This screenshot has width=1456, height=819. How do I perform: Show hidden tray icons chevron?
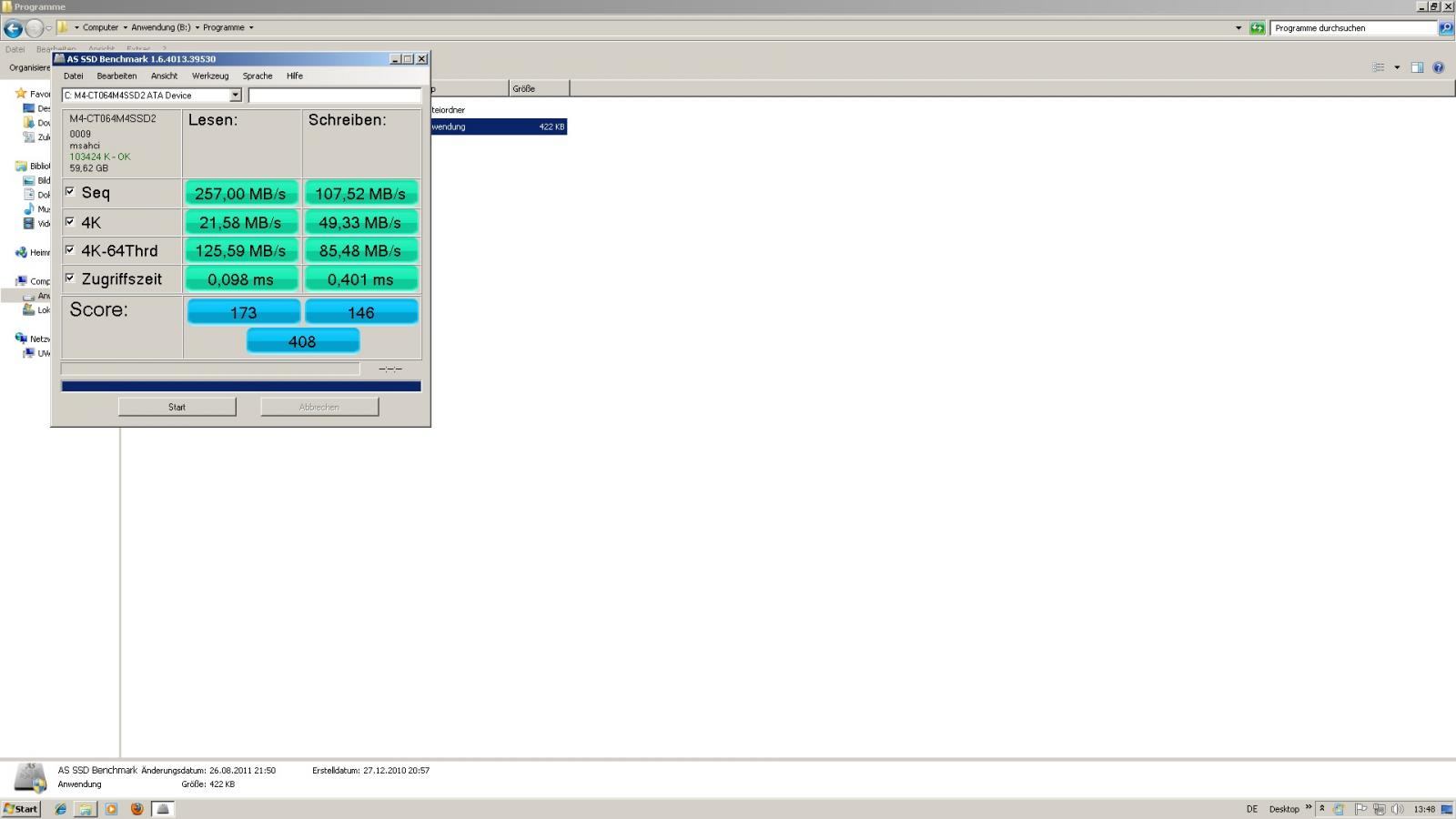1322,808
